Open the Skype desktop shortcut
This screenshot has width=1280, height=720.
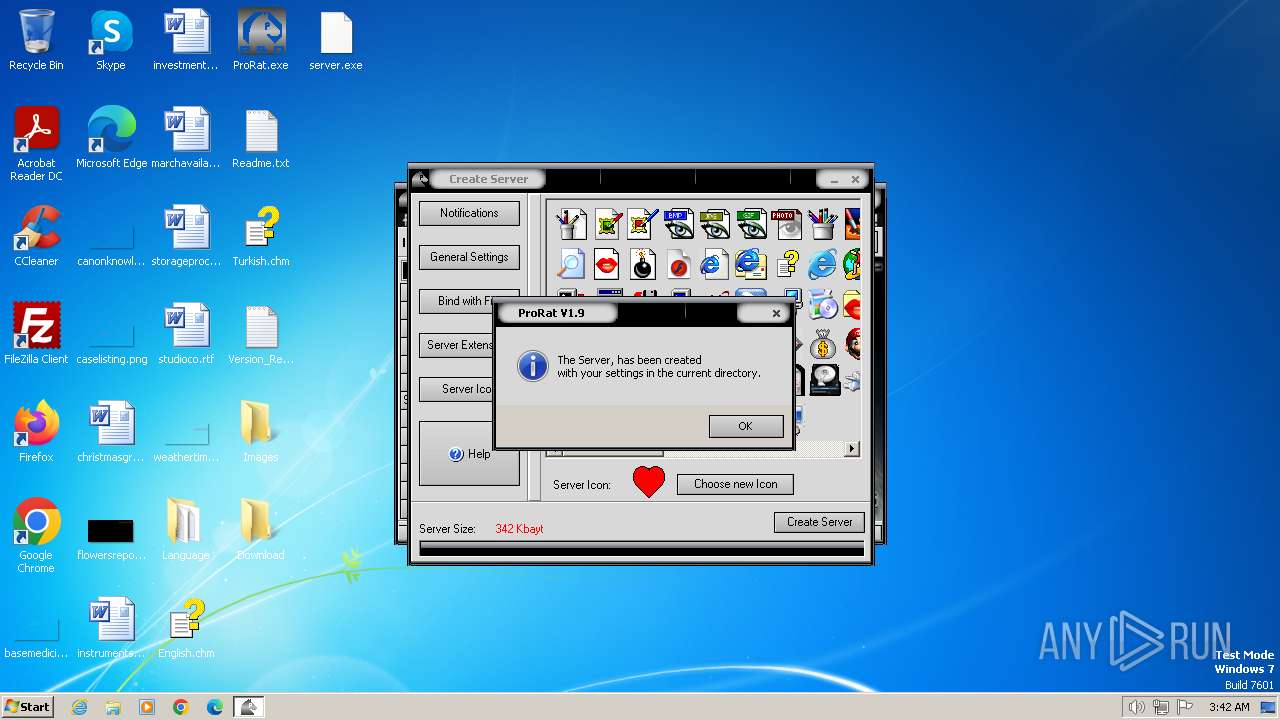pyautogui.click(x=110, y=41)
